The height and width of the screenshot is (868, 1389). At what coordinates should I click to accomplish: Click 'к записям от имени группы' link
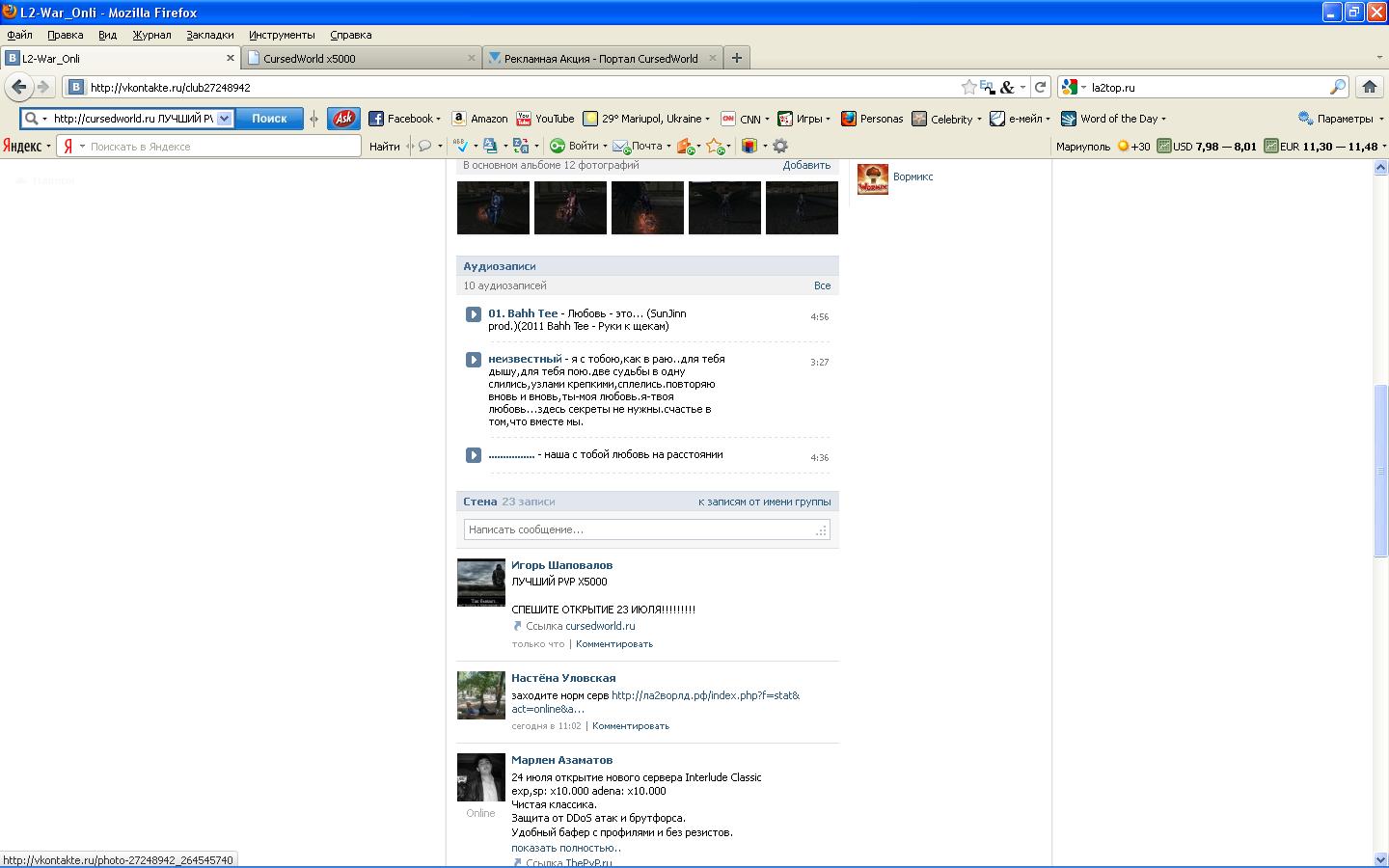pos(764,502)
